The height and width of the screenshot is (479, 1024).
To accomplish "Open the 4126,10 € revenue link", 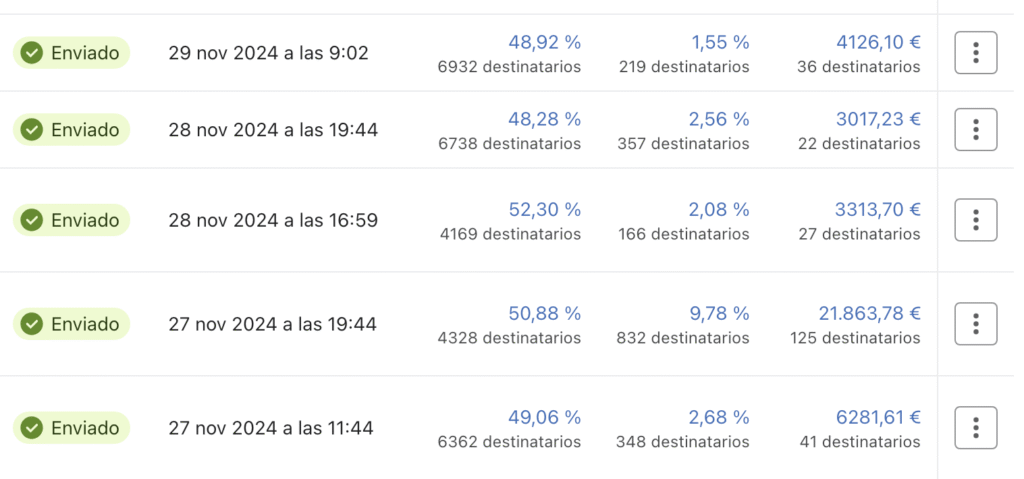I will (x=878, y=42).
